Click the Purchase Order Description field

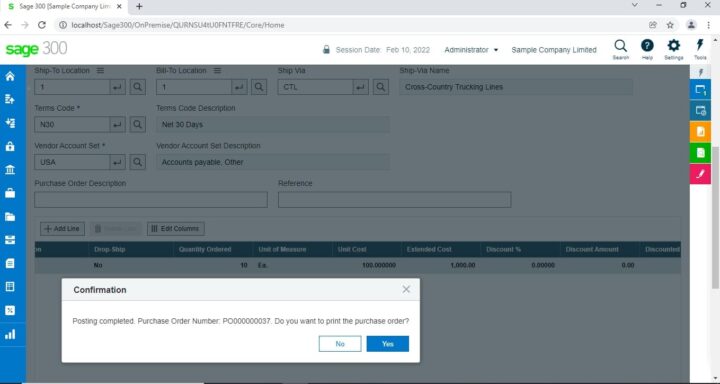pyautogui.click(x=151, y=200)
